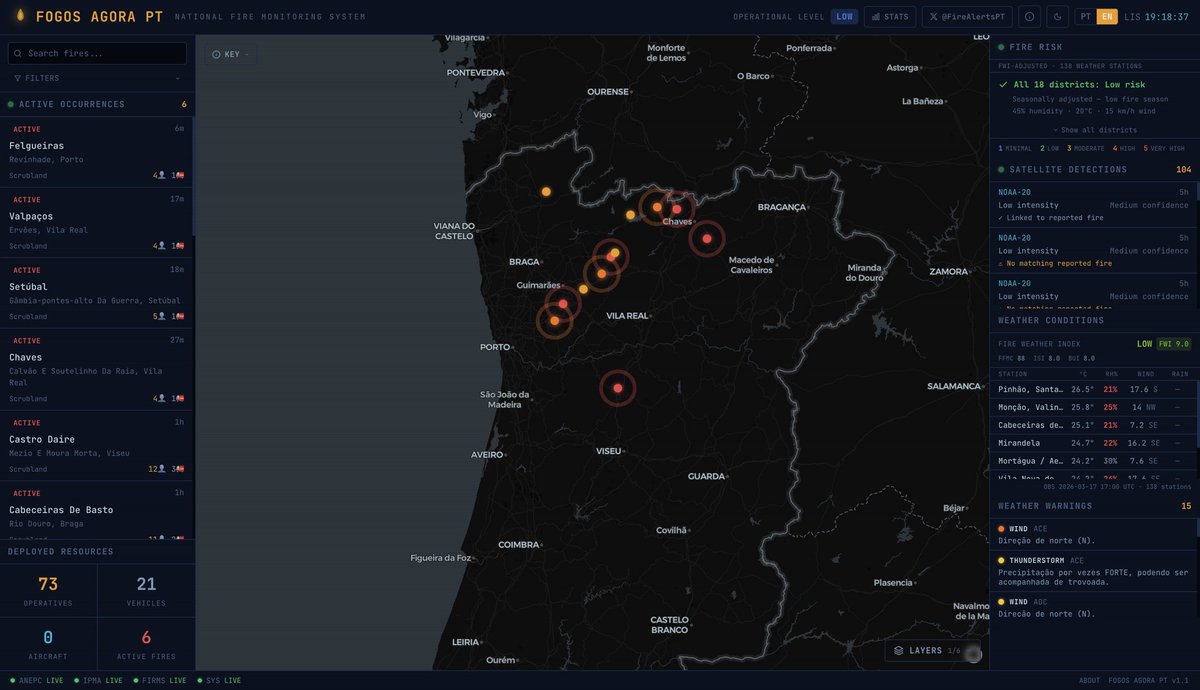Click the 21 Vehicles resource tile
The image size is (1200, 690).
146,590
